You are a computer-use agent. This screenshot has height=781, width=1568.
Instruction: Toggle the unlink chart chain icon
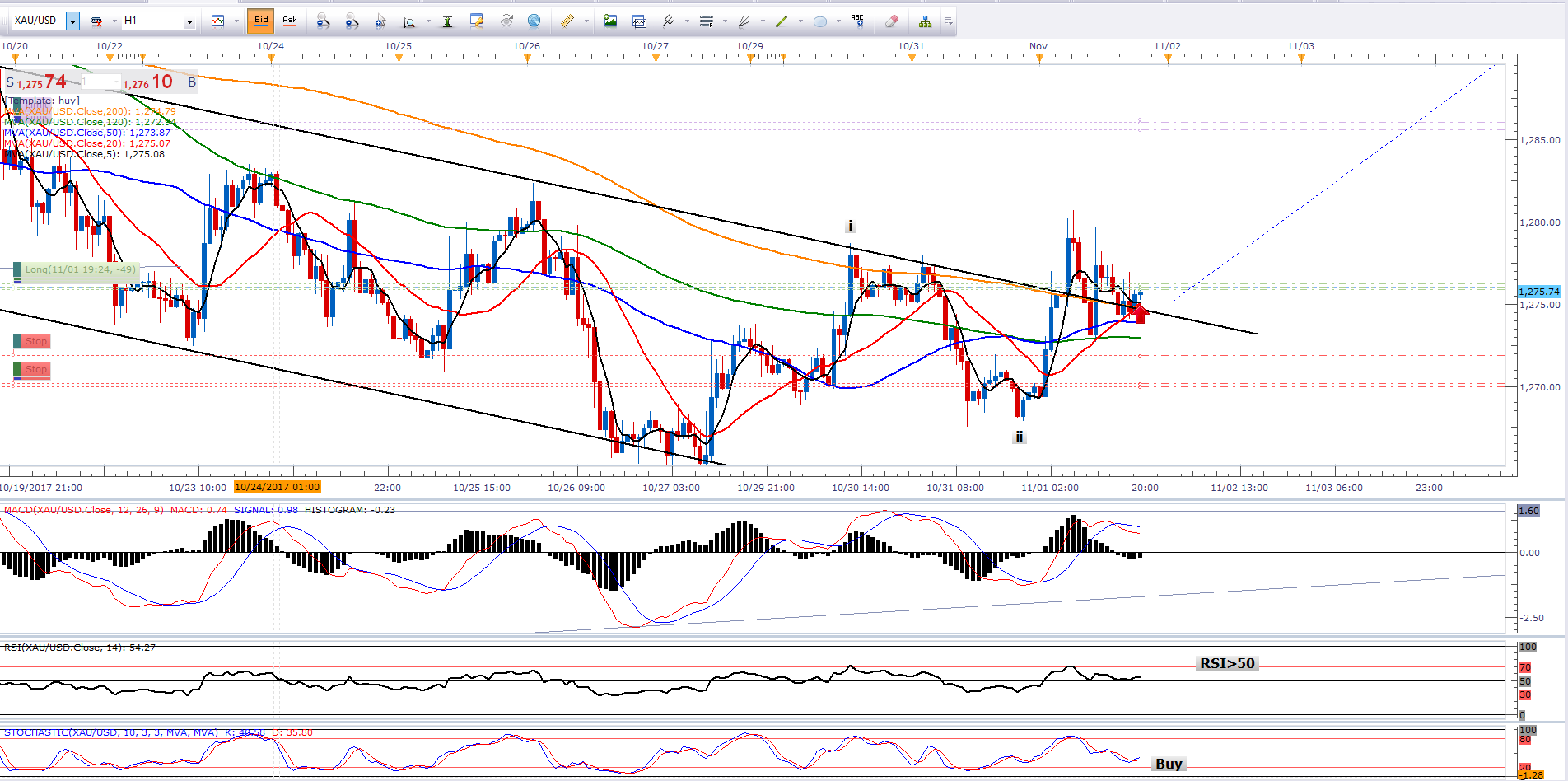[x=96, y=21]
